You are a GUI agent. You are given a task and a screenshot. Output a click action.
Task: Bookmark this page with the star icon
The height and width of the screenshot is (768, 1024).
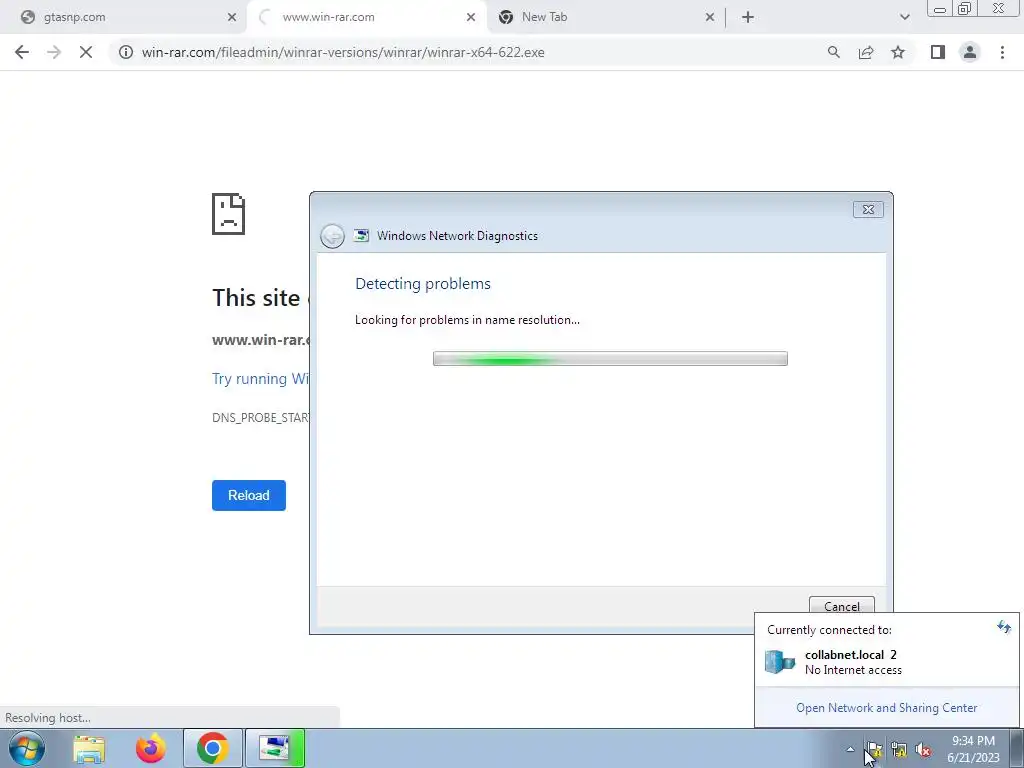pyautogui.click(x=898, y=52)
